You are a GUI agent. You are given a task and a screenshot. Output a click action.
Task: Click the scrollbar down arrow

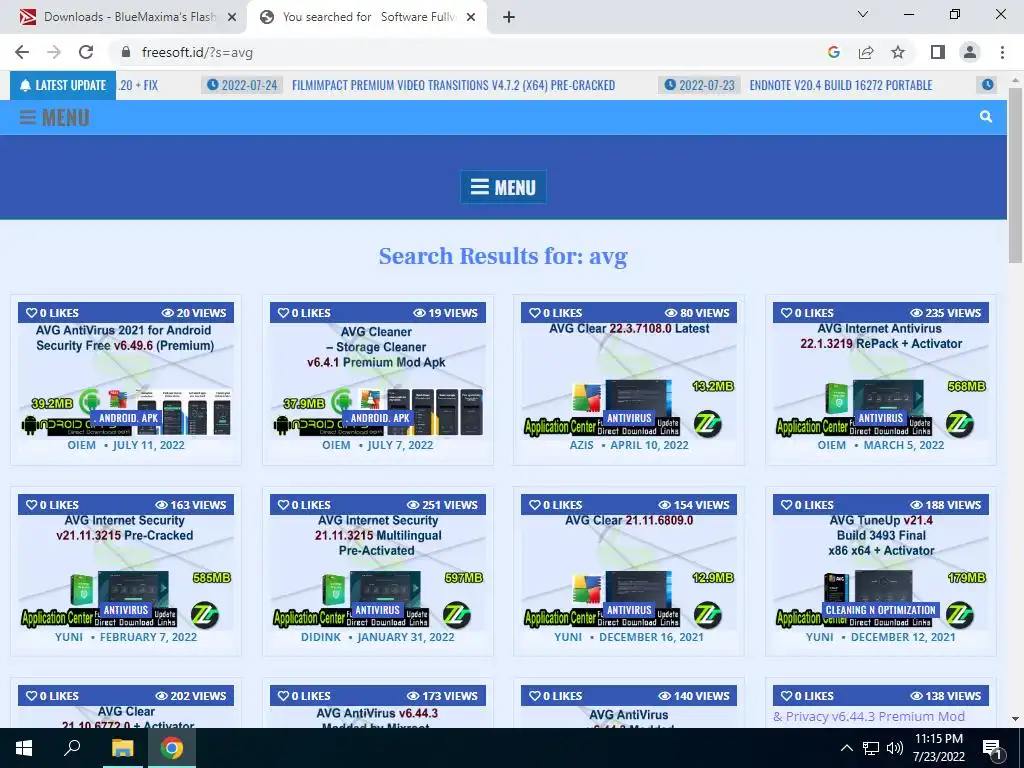tap(1015, 718)
